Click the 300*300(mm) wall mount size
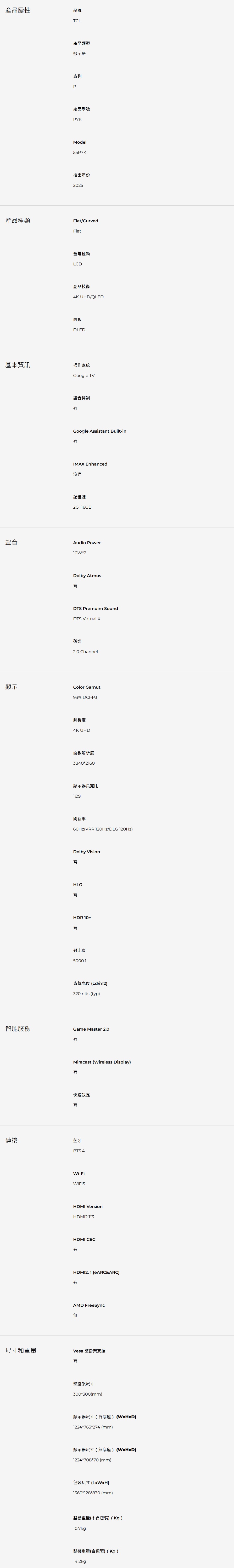 (x=88, y=1394)
